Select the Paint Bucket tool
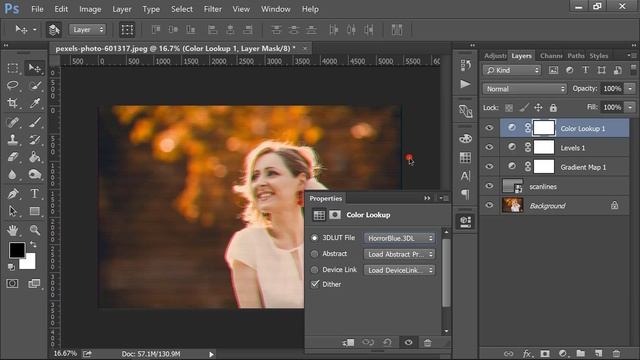The image size is (640, 360). [x=35, y=157]
